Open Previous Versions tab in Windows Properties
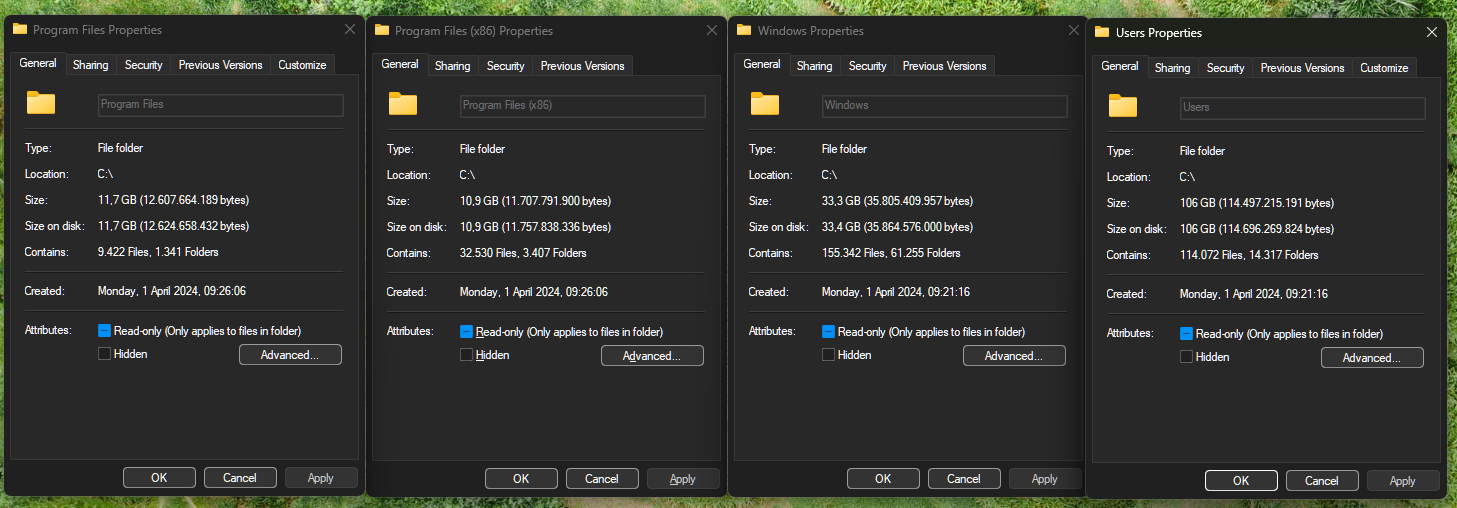Screen dimensions: 1457x508 944,66
